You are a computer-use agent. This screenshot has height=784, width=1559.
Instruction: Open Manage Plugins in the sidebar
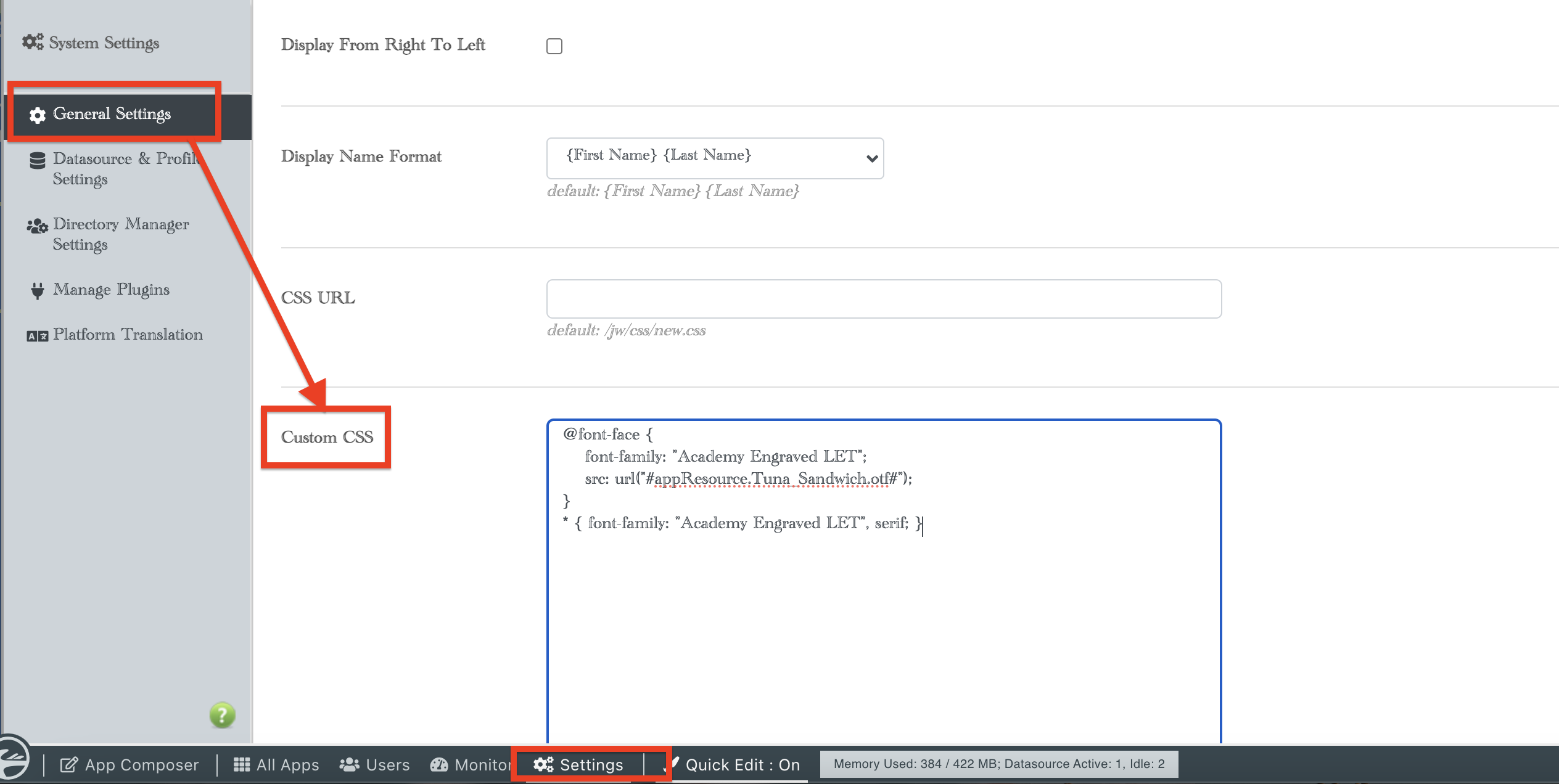click(x=111, y=290)
